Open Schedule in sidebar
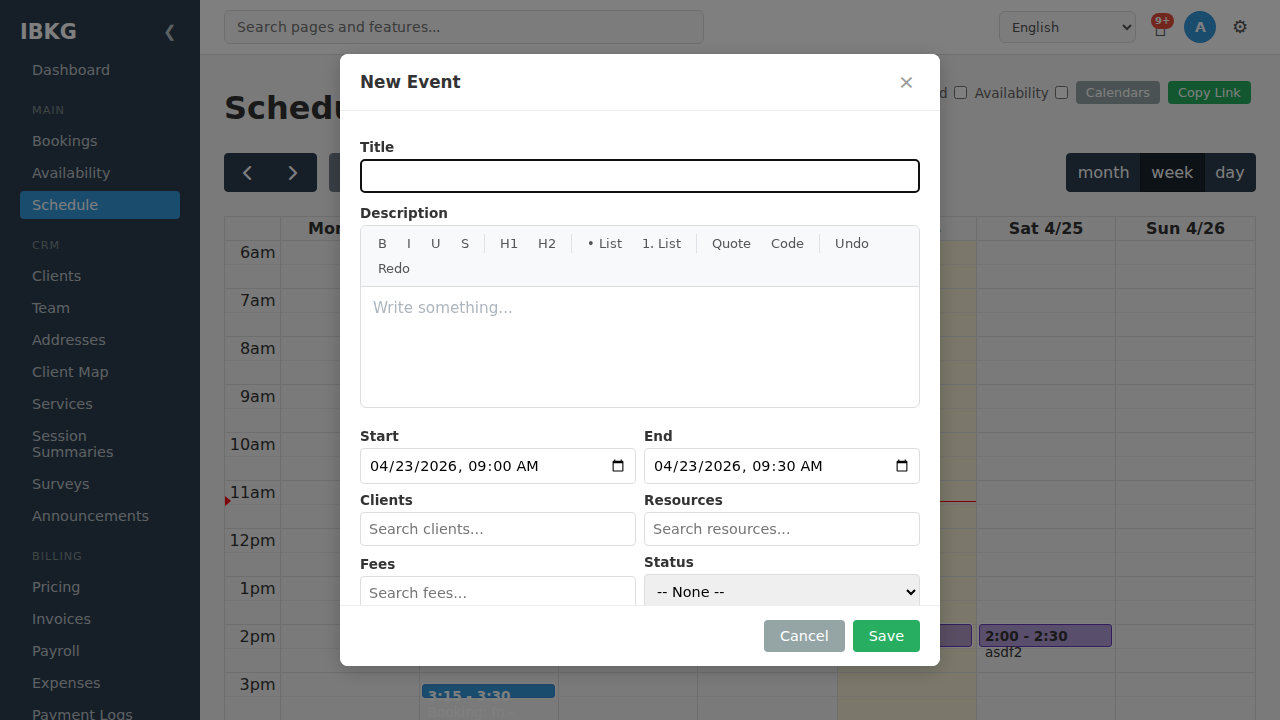This screenshot has height=720, width=1280. [100, 205]
